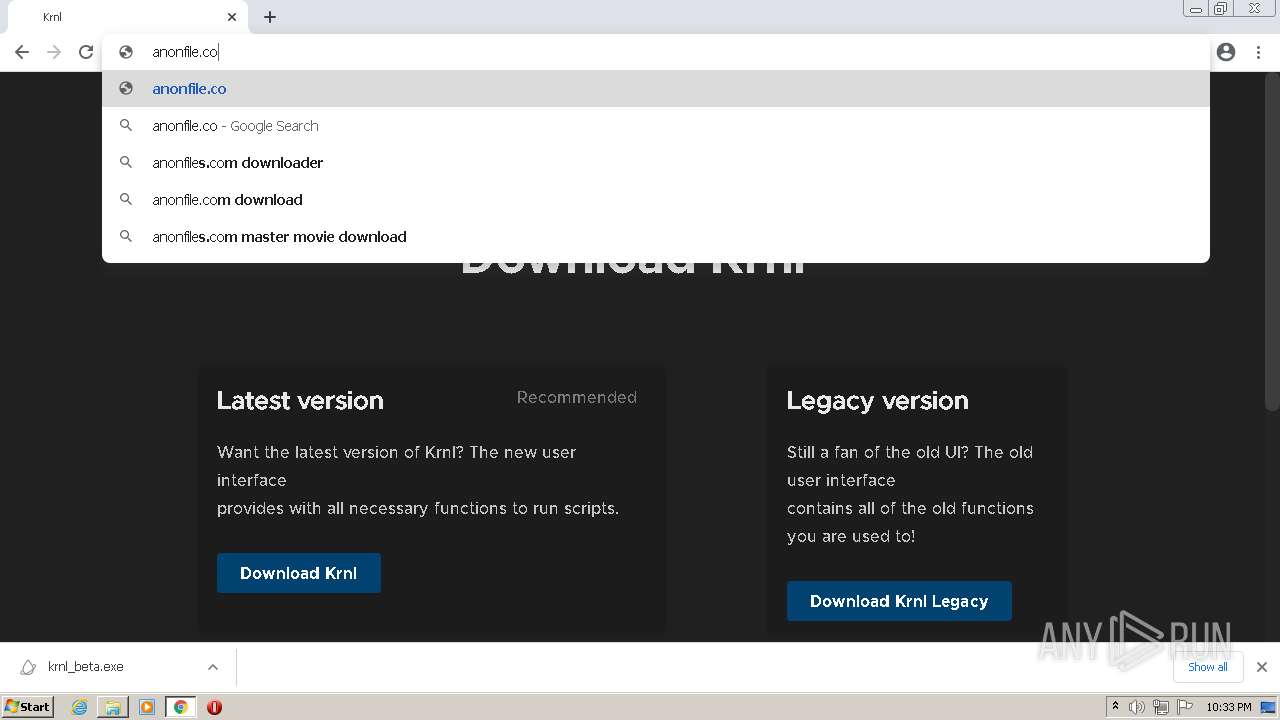Click the Chrome taskbar icon

pyautogui.click(x=181, y=707)
